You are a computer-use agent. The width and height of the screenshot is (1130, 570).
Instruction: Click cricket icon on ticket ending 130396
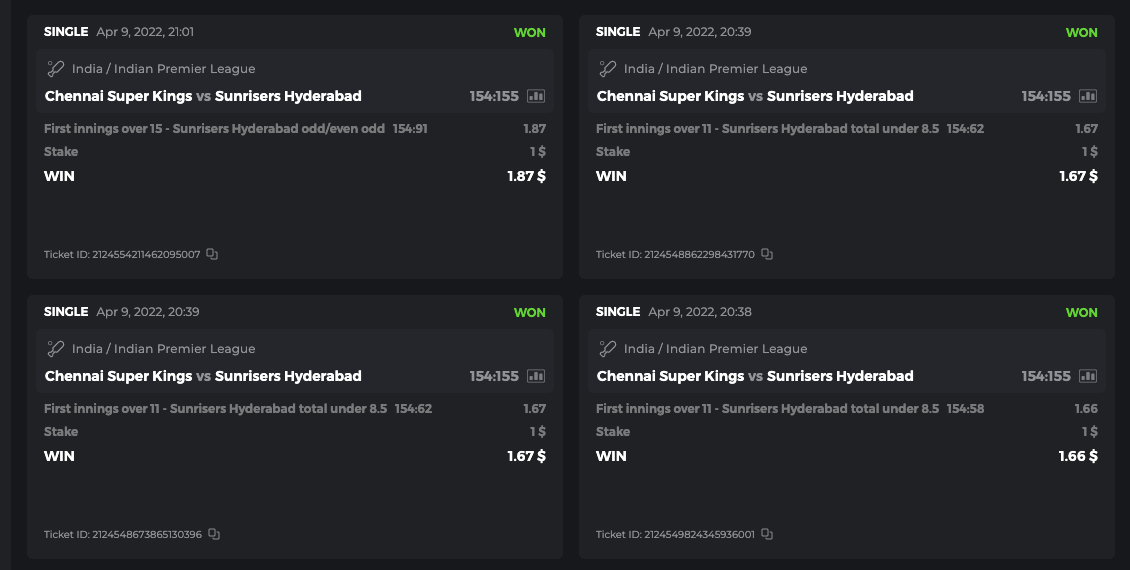click(x=56, y=349)
